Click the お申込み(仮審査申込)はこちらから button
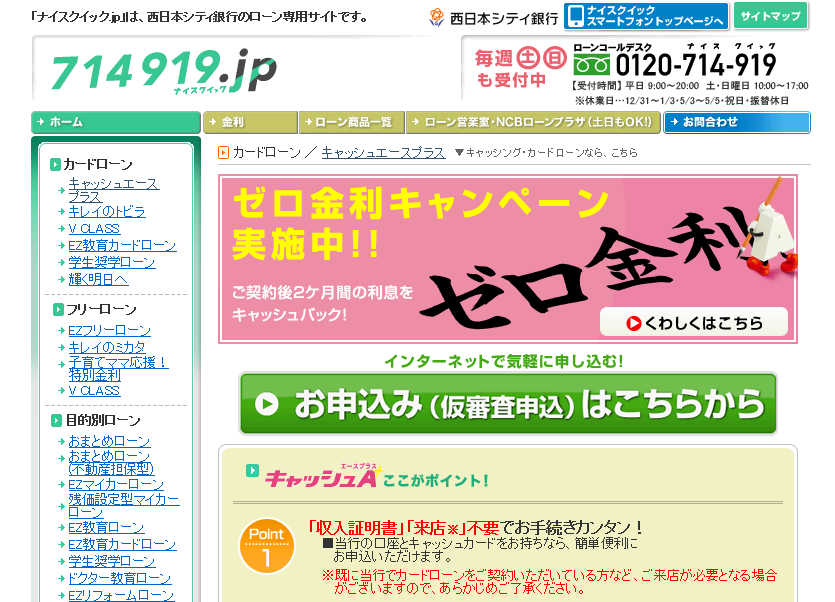 click(508, 403)
